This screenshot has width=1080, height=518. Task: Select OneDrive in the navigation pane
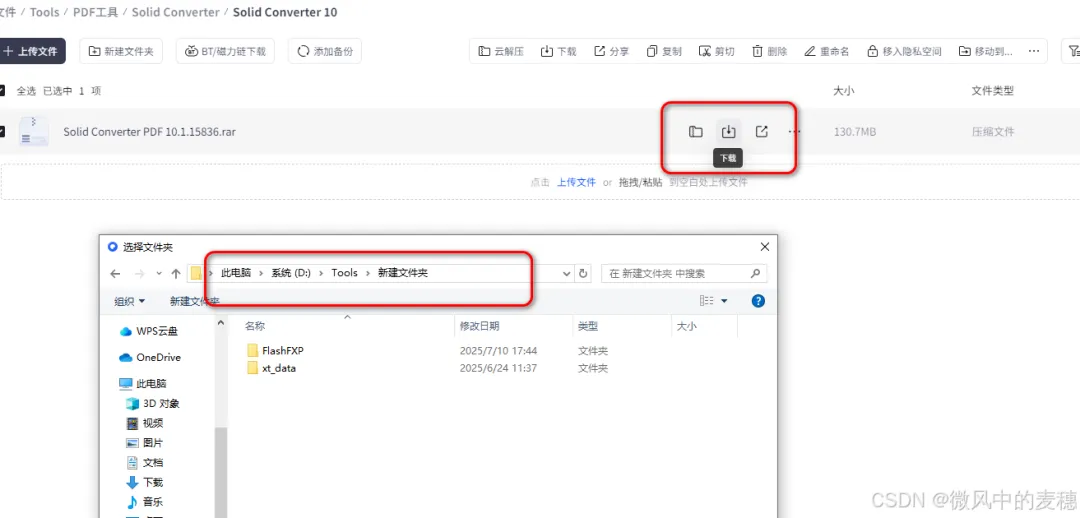(149, 358)
